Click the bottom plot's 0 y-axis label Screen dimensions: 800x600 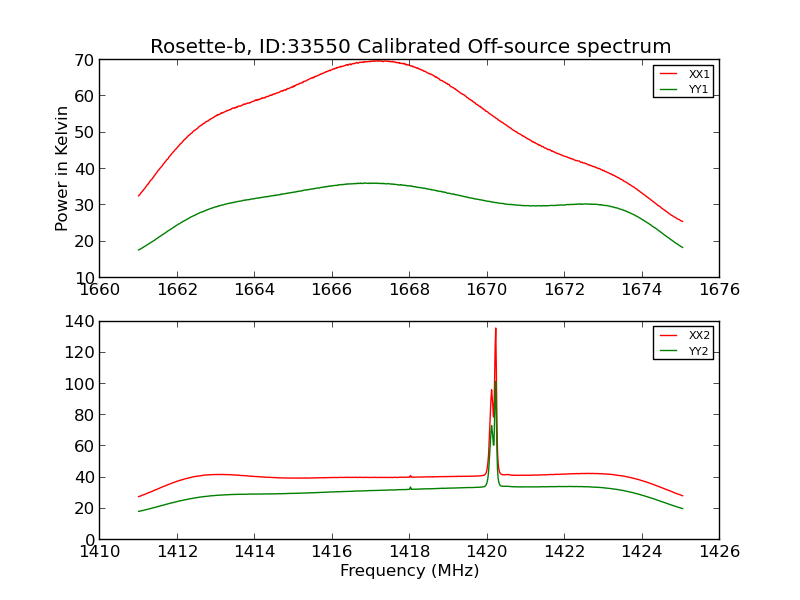pyautogui.click(x=90, y=540)
